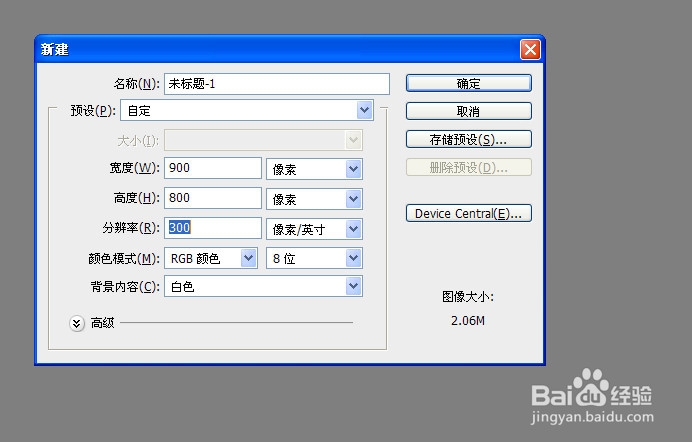Screen dimensions: 692x442
Task: Click the 图像大小 value 2.06M
Action: (x=468, y=321)
